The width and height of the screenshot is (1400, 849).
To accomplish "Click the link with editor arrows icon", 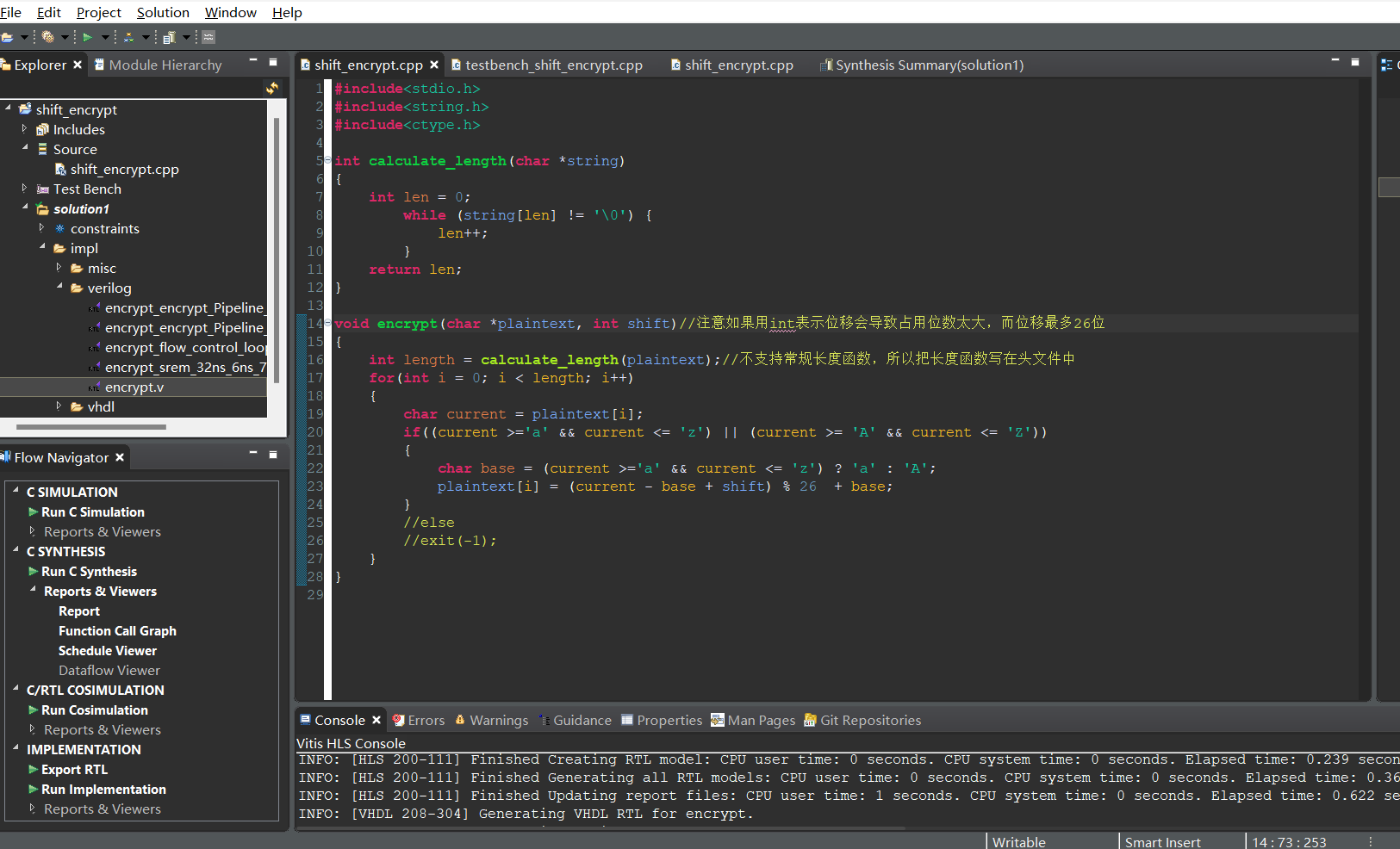I will (272, 88).
